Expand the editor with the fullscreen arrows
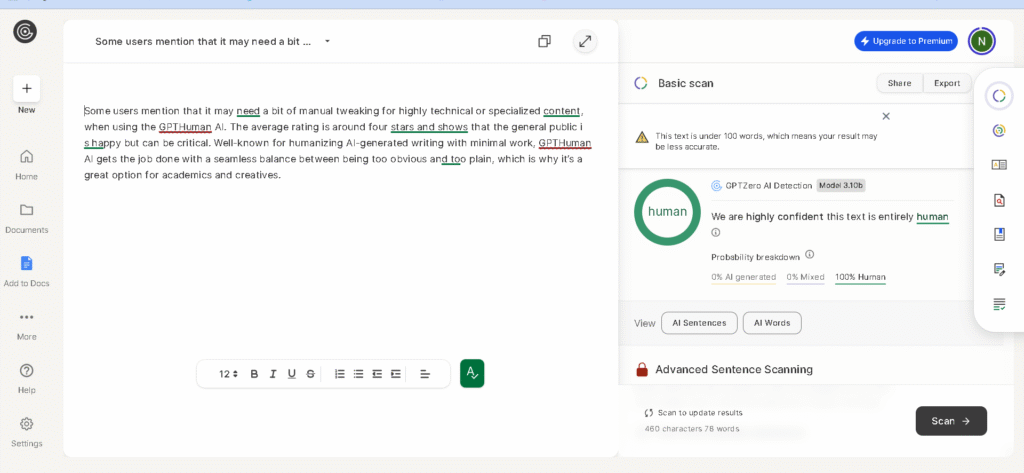 pyautogui.click(x=585, y=41)
